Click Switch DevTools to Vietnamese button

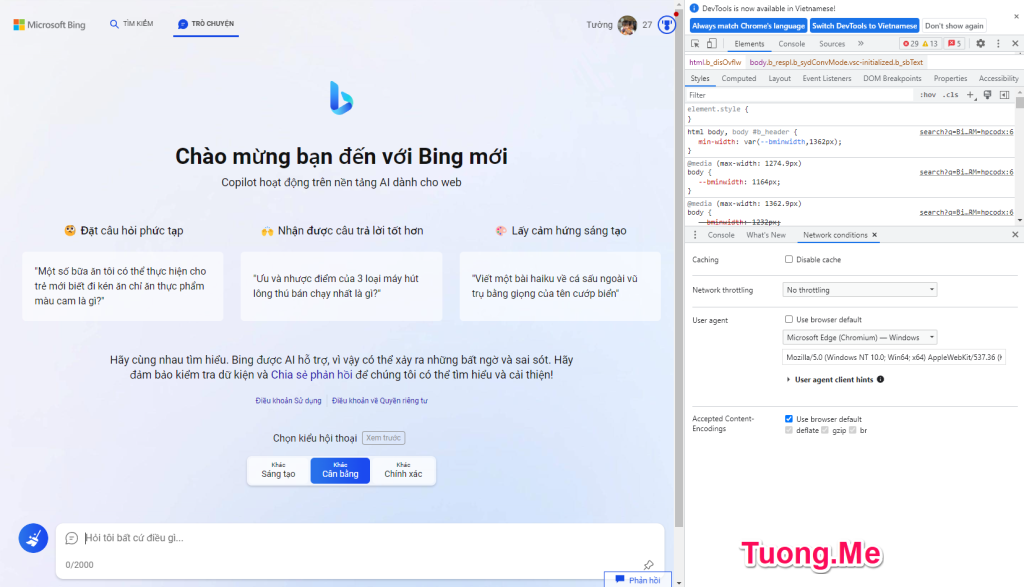(x=864, y=26)
